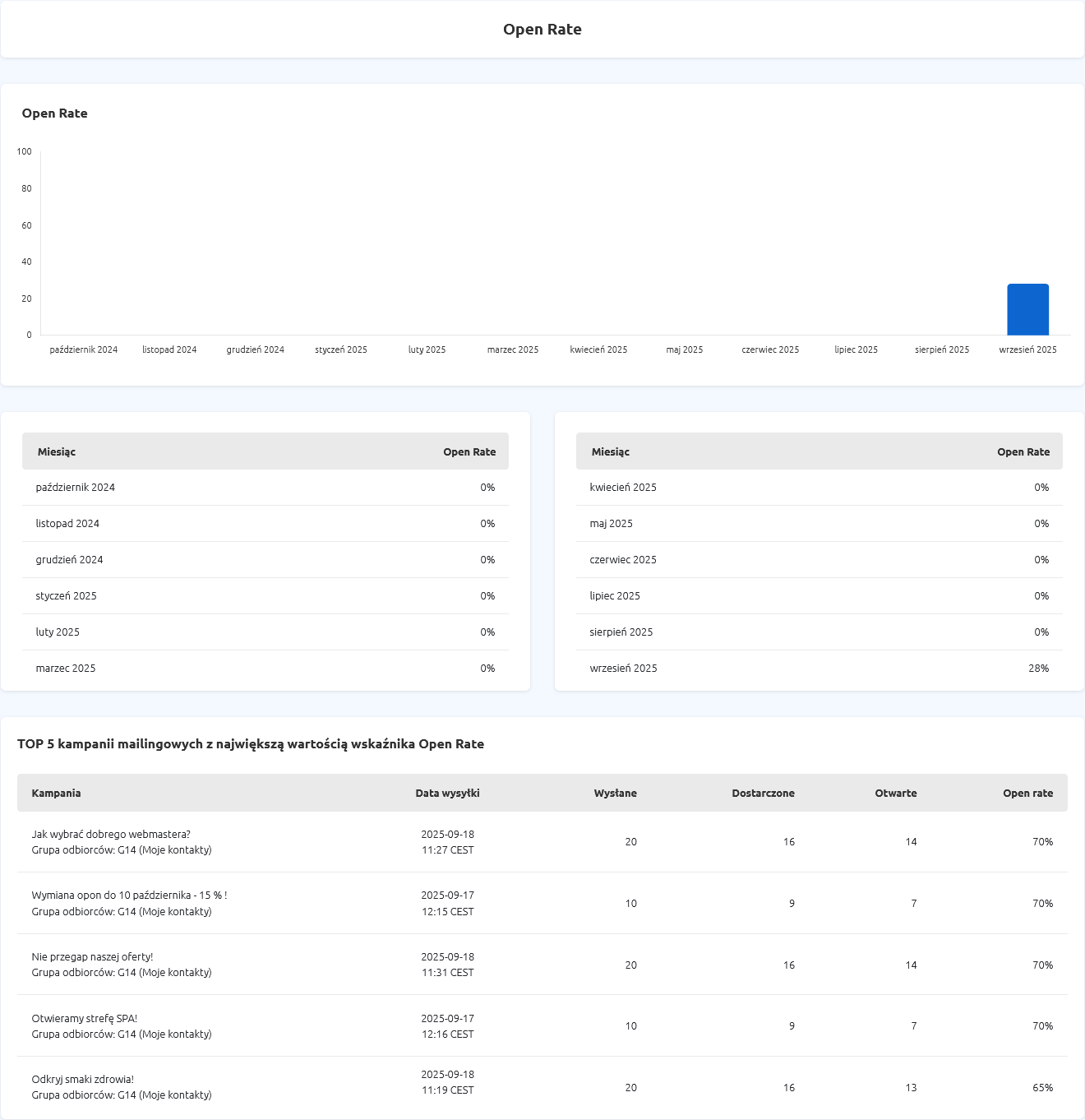Select the październik 2024 table row
Image resolution: width=1085 pixels, height=1120 pixels.
point(265,488)
